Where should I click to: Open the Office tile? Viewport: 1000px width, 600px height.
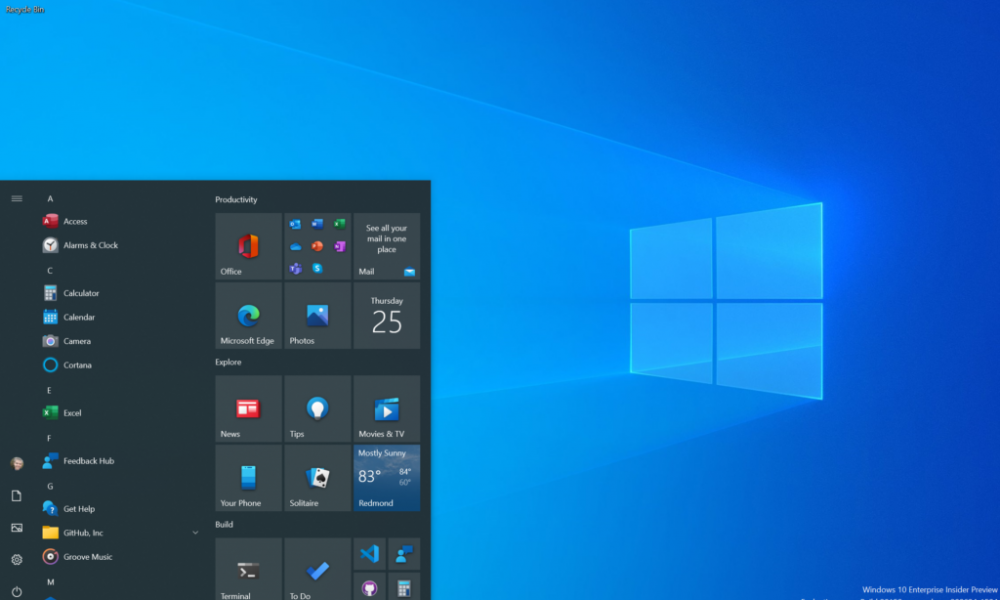tap(248, 246)
